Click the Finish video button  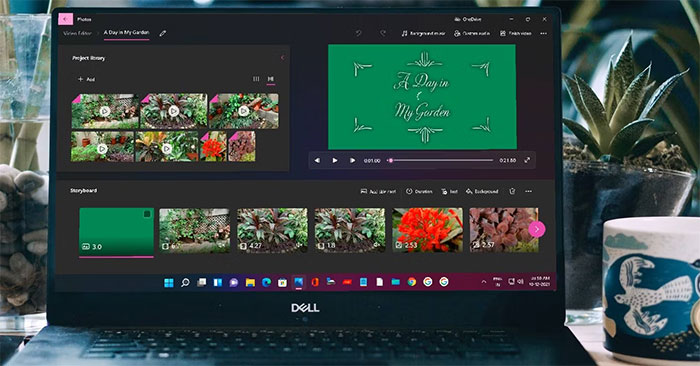(x=516, y=33)
